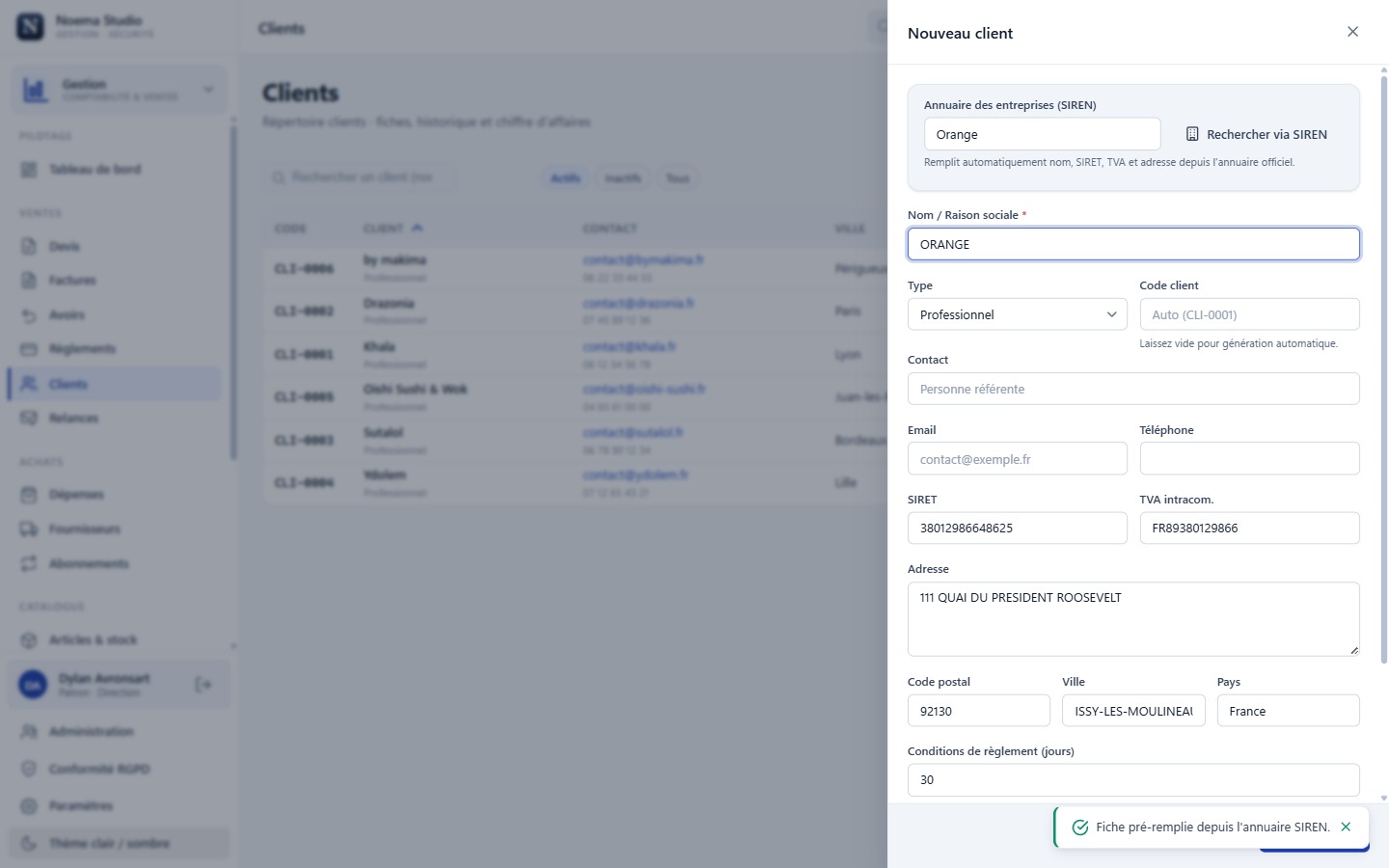Click the scroll-down arrow of the panel scrollbar

tap(1383, 799)
